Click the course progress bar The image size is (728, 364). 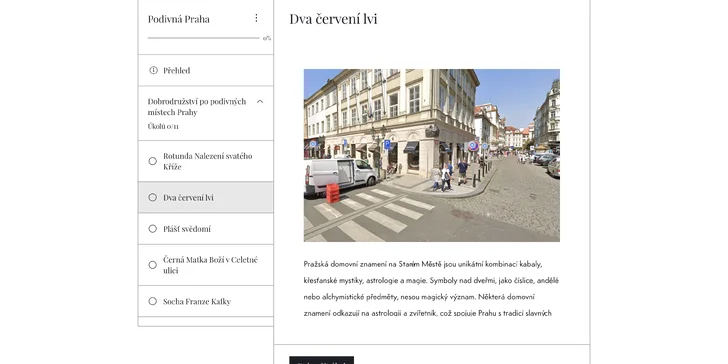click(203, 38)
